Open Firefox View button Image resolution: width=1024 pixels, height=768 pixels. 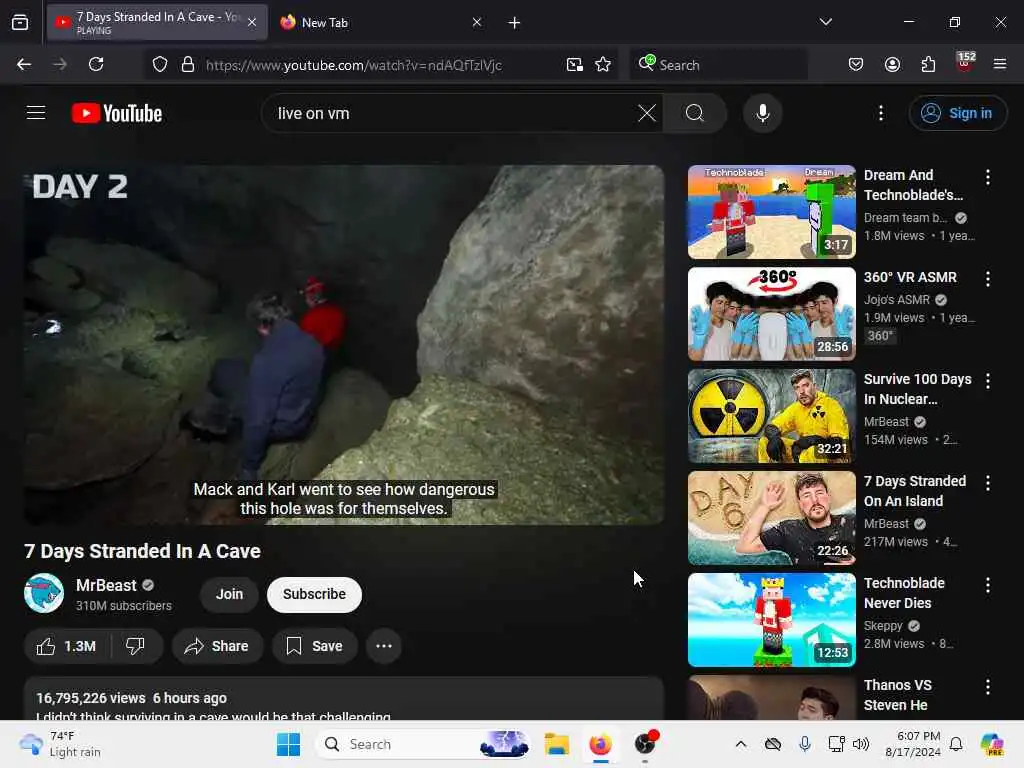point(20,23)
